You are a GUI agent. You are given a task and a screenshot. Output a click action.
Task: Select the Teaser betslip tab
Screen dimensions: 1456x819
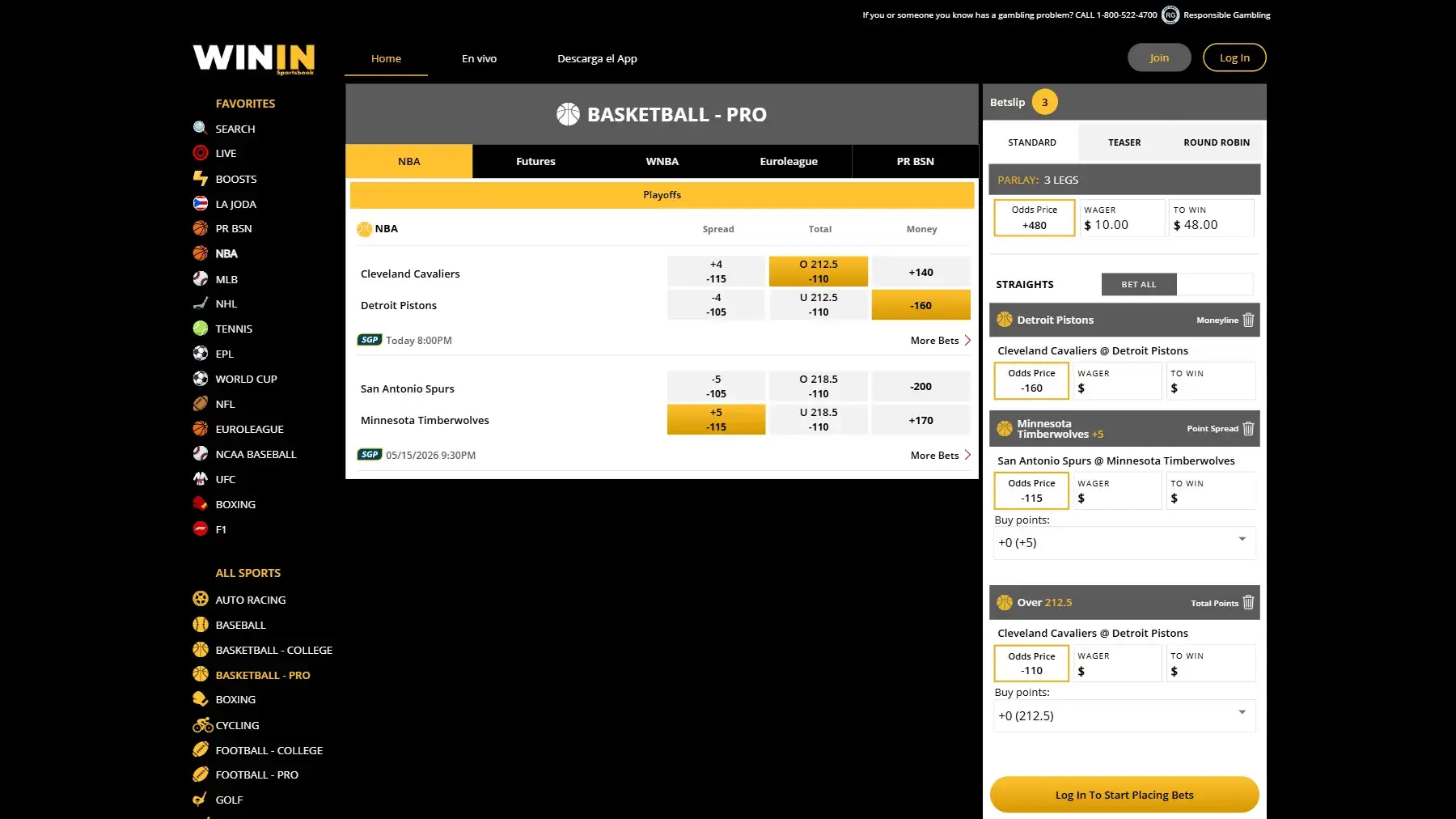tap(1124, 142)
